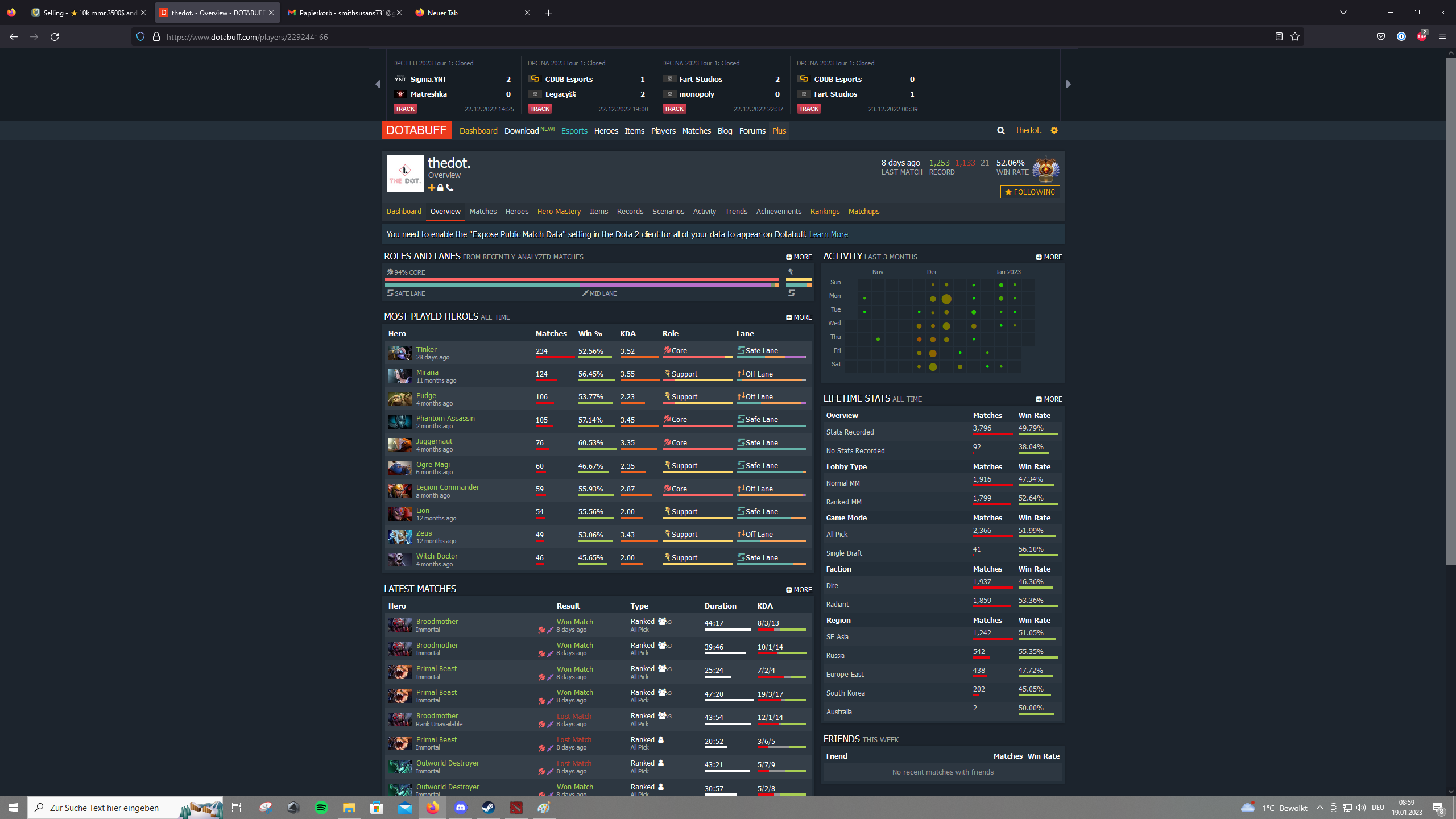Viewport: 1456px width, 819px height.
Task: Expand Most Played Heroes with More
Action: pos(799,317)
